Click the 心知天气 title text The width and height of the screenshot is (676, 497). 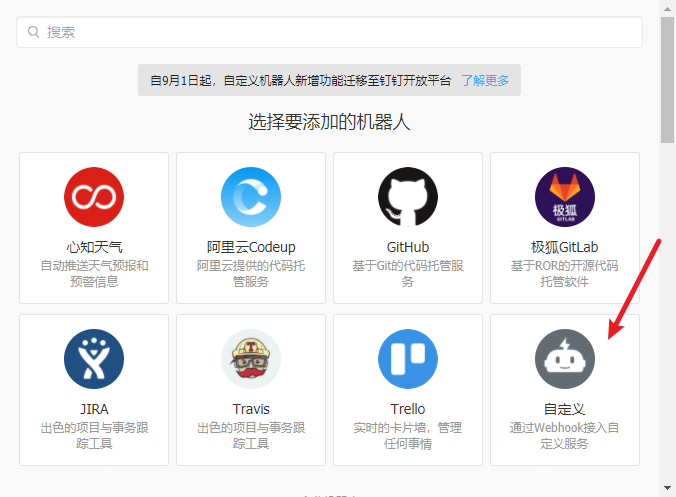pos(94,247)
